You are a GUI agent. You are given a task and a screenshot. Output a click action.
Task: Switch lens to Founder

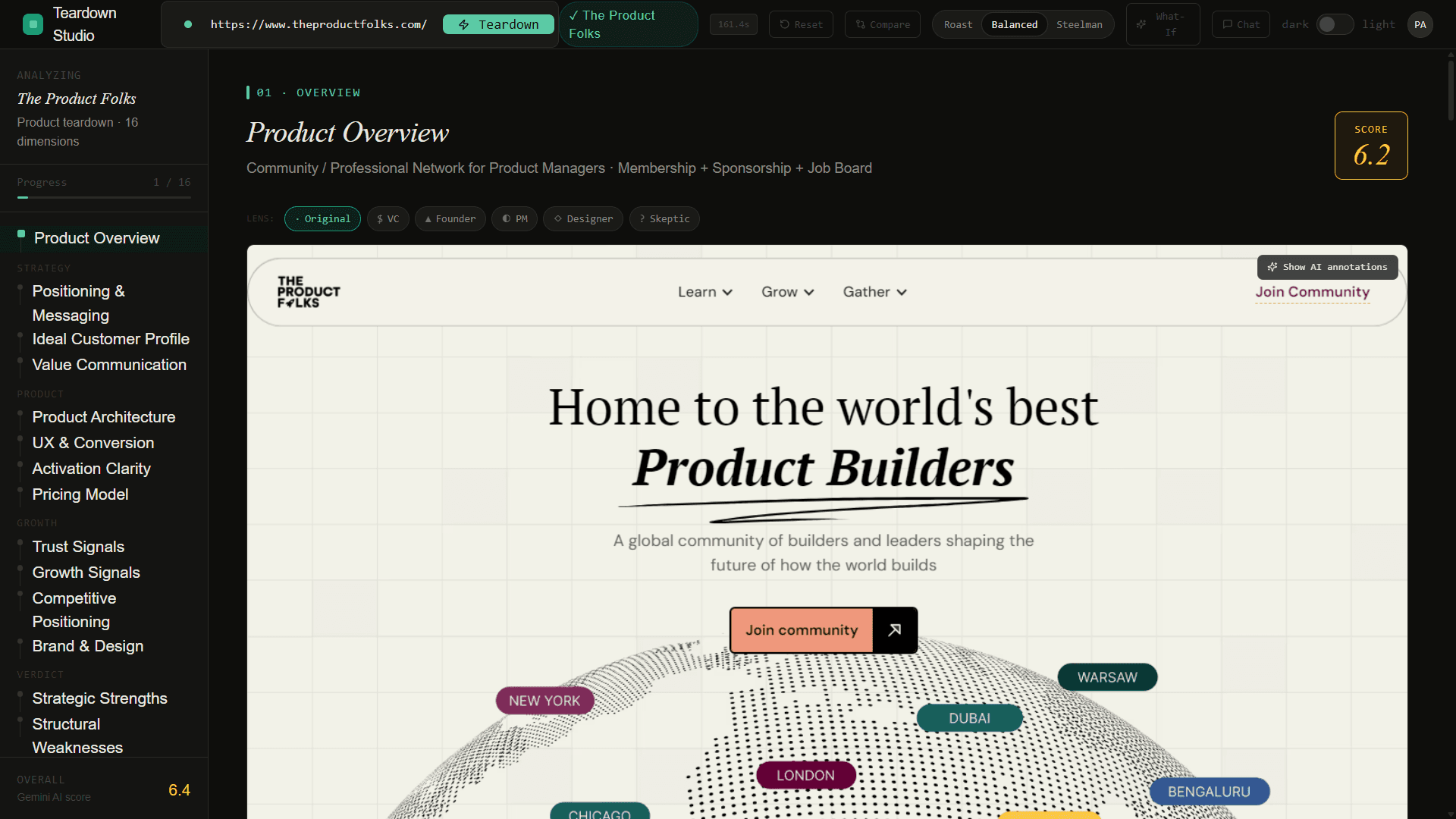pos(450,218)
